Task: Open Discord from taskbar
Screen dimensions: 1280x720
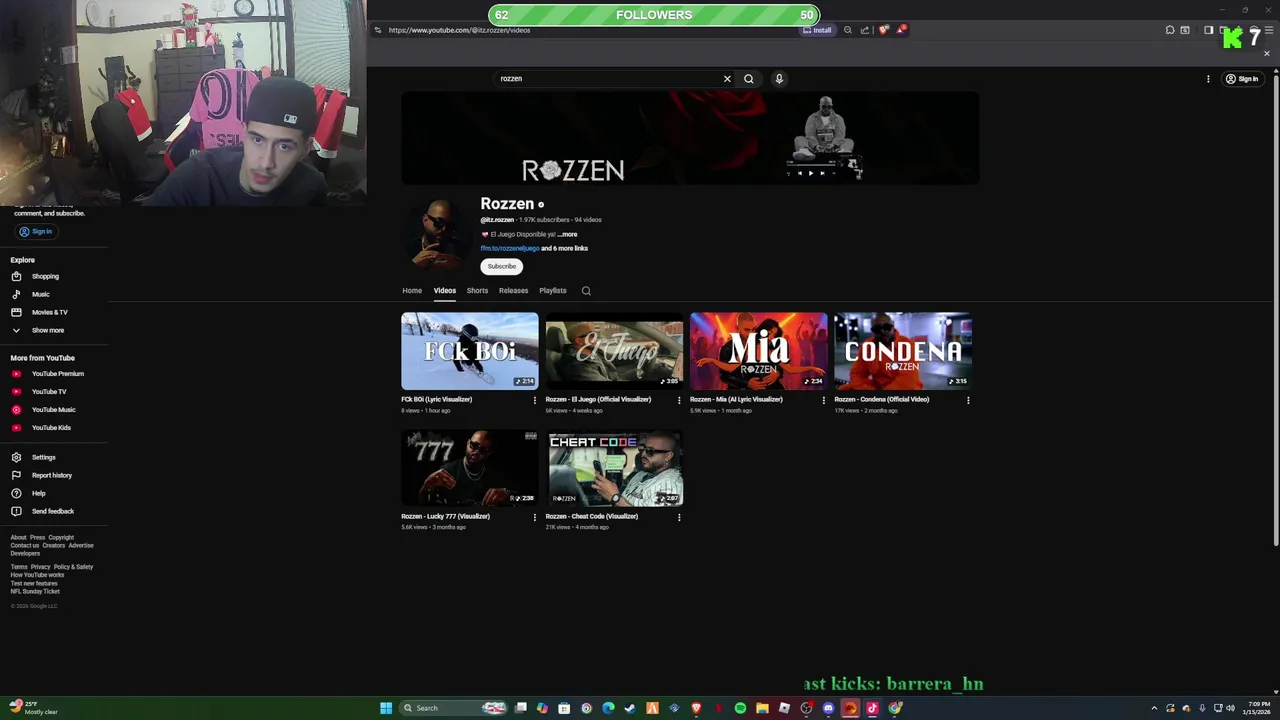Action: [828, 708]
